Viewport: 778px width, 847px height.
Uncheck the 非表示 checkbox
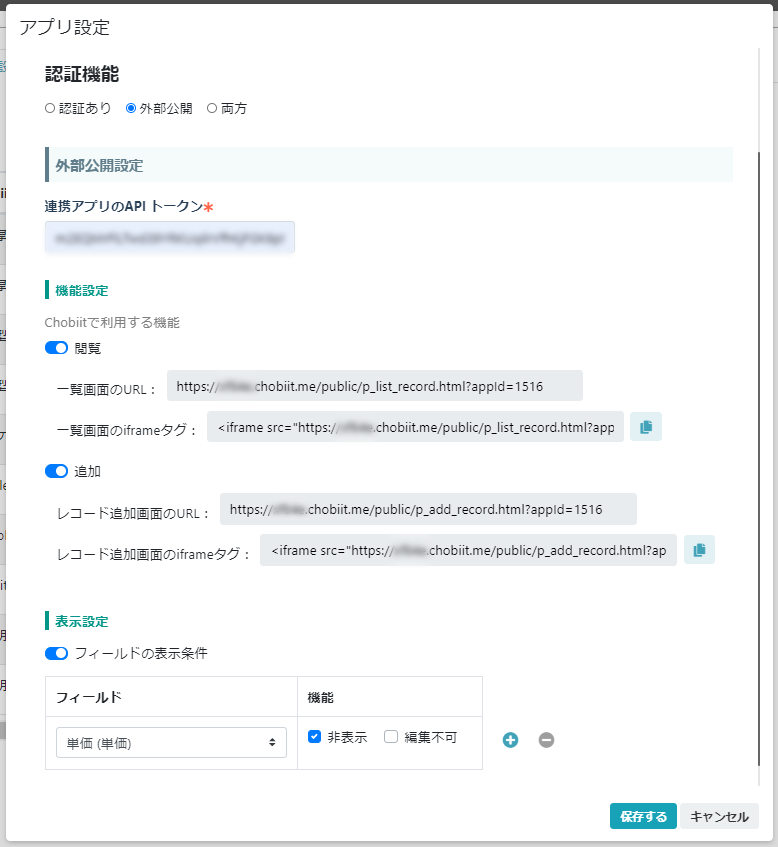(x=314, y=737)
